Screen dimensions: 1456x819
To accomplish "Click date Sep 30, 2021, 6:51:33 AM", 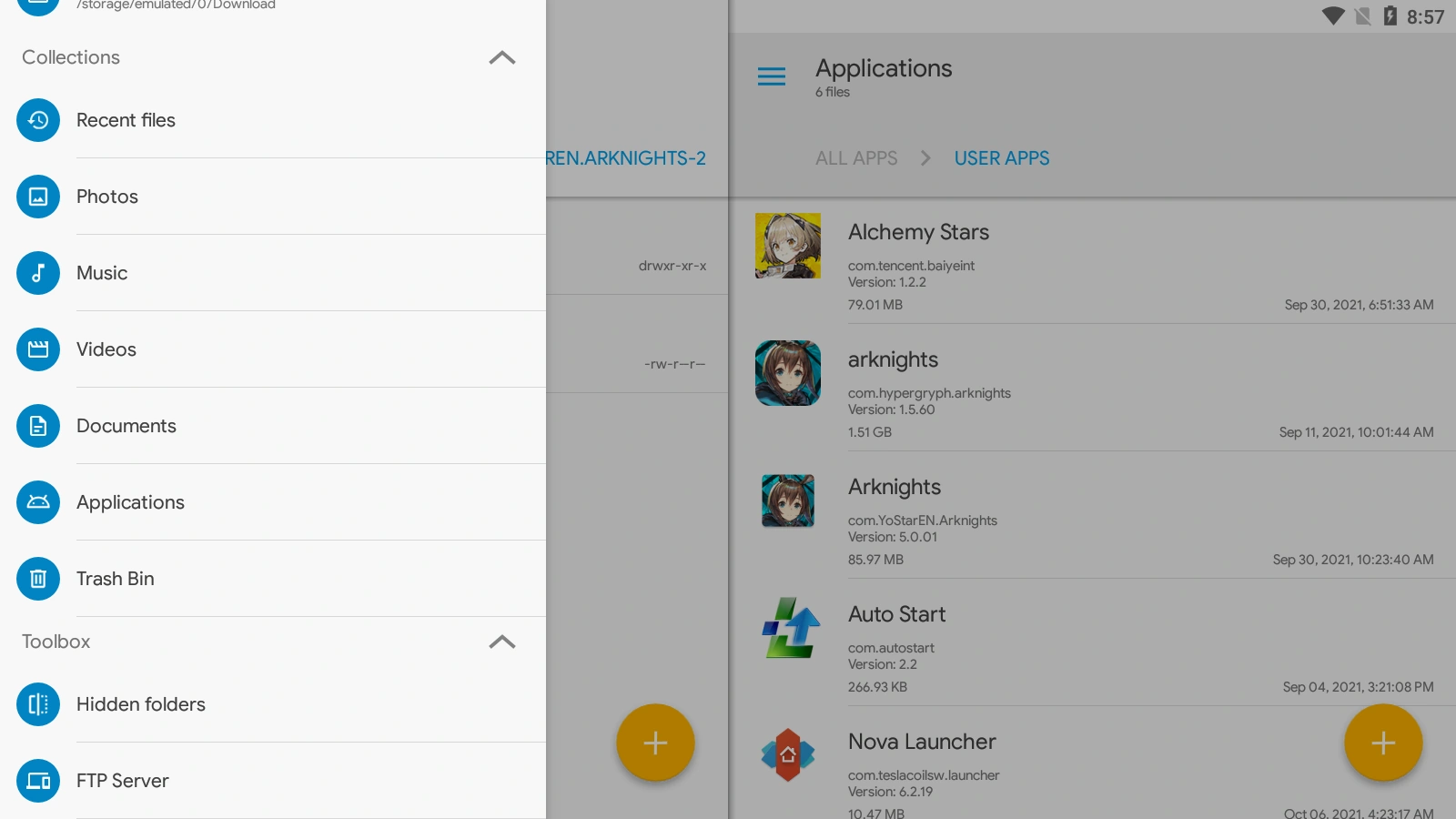I will [x=1359, y=305].
